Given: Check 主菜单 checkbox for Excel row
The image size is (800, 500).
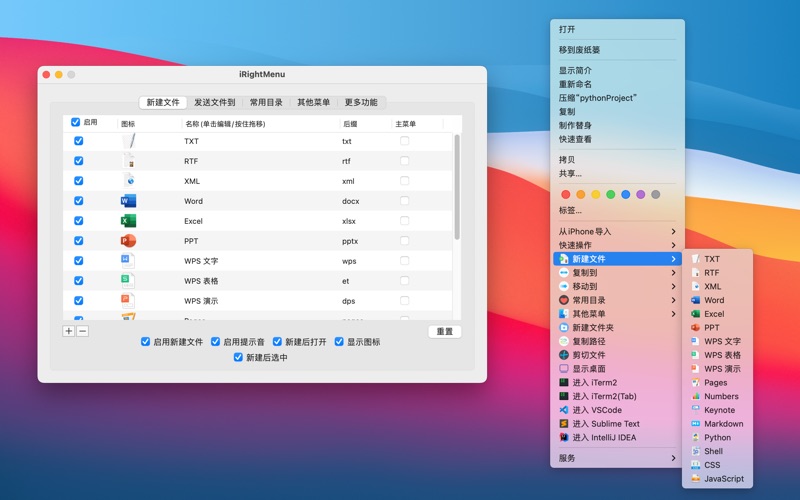Looking at the screenshot, I should click(405, 220).
